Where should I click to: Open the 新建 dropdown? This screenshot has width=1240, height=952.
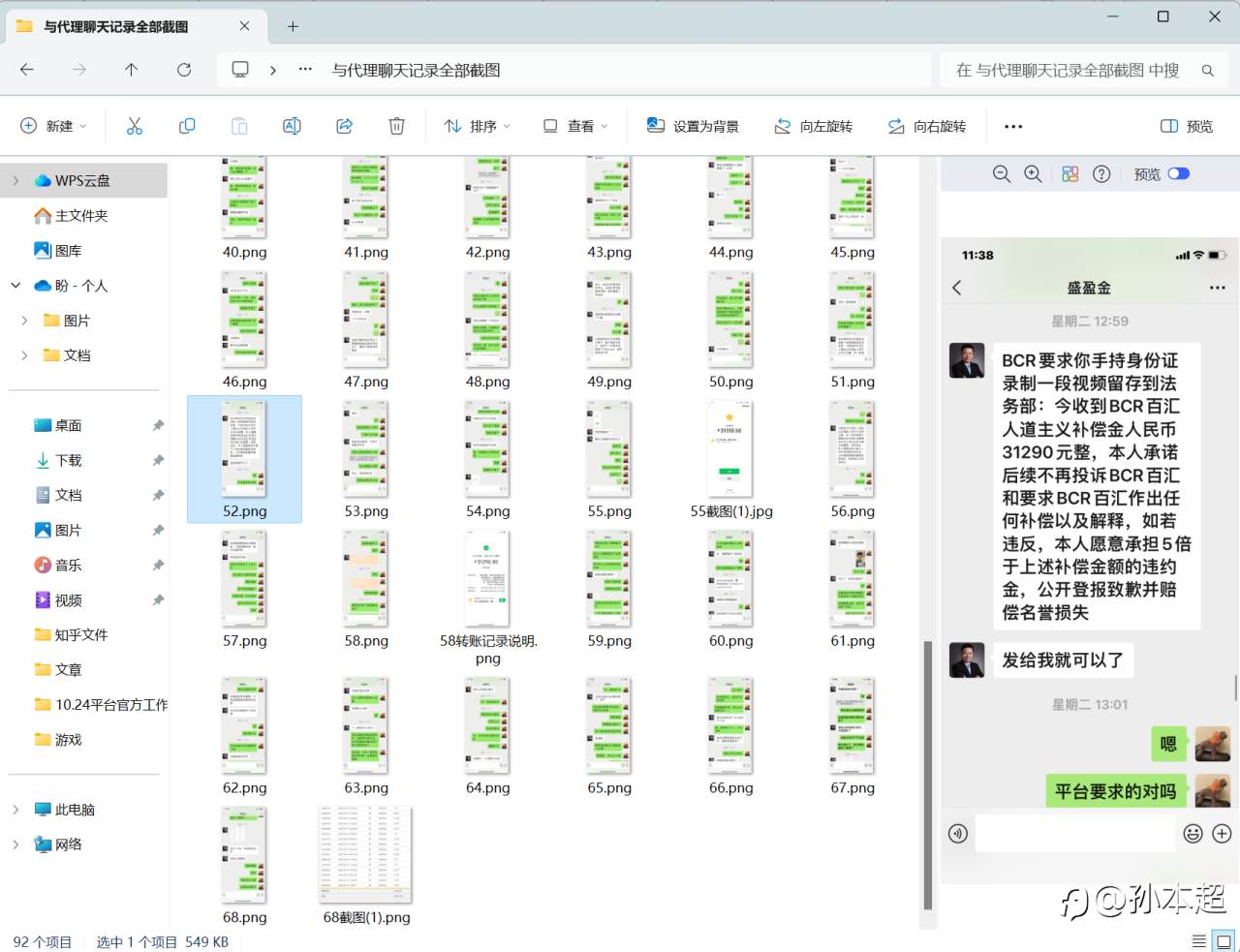(53, 126)
